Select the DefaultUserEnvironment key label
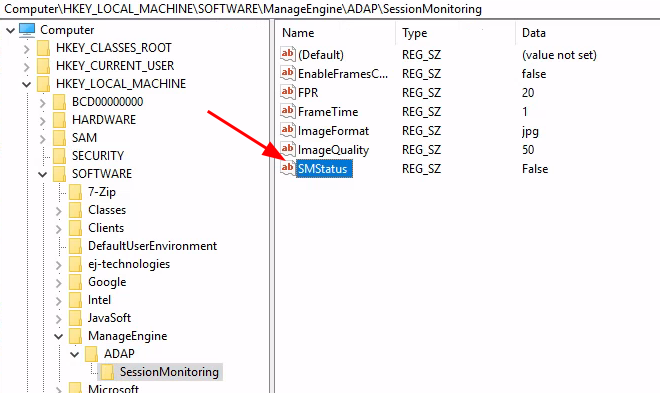 click(x=152, y=246)
